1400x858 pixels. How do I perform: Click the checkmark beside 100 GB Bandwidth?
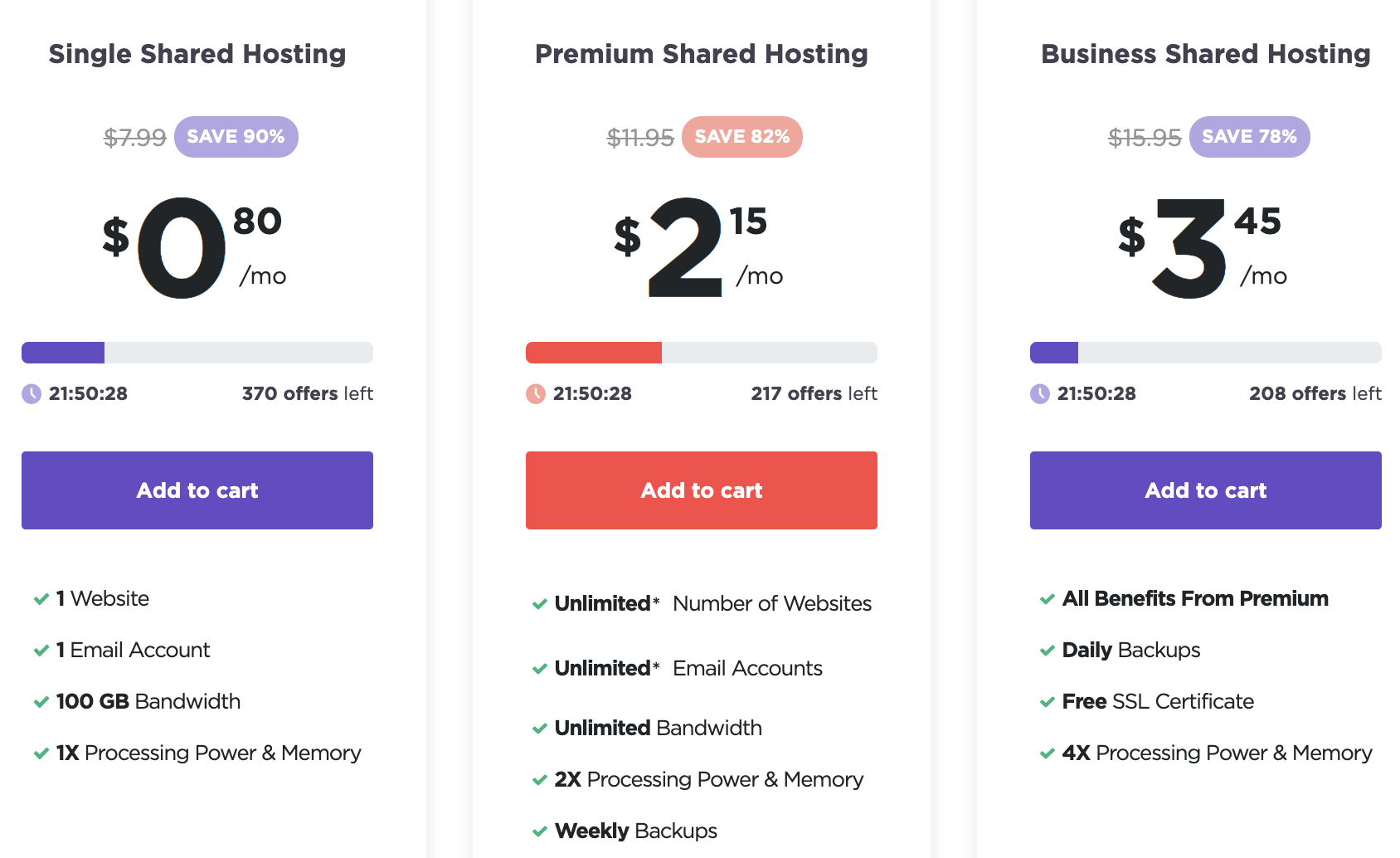[x=41, y=702]
